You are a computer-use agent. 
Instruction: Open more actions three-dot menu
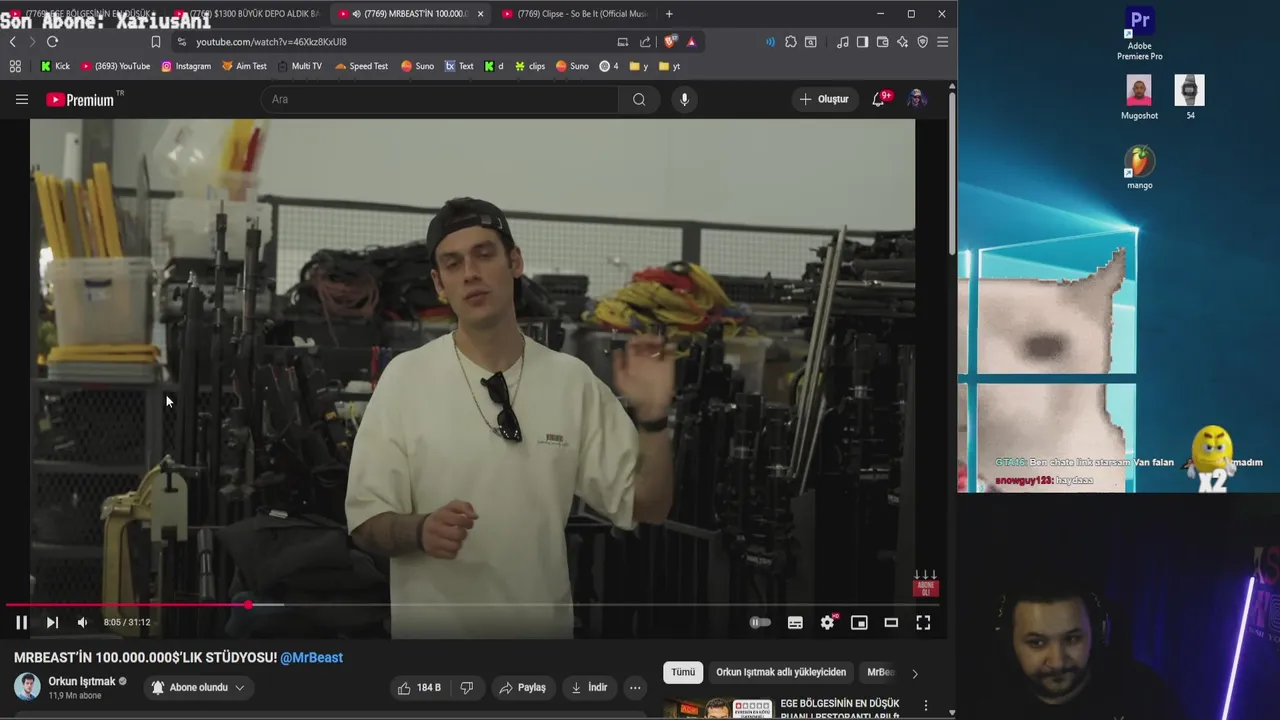(x=635, y=687)
